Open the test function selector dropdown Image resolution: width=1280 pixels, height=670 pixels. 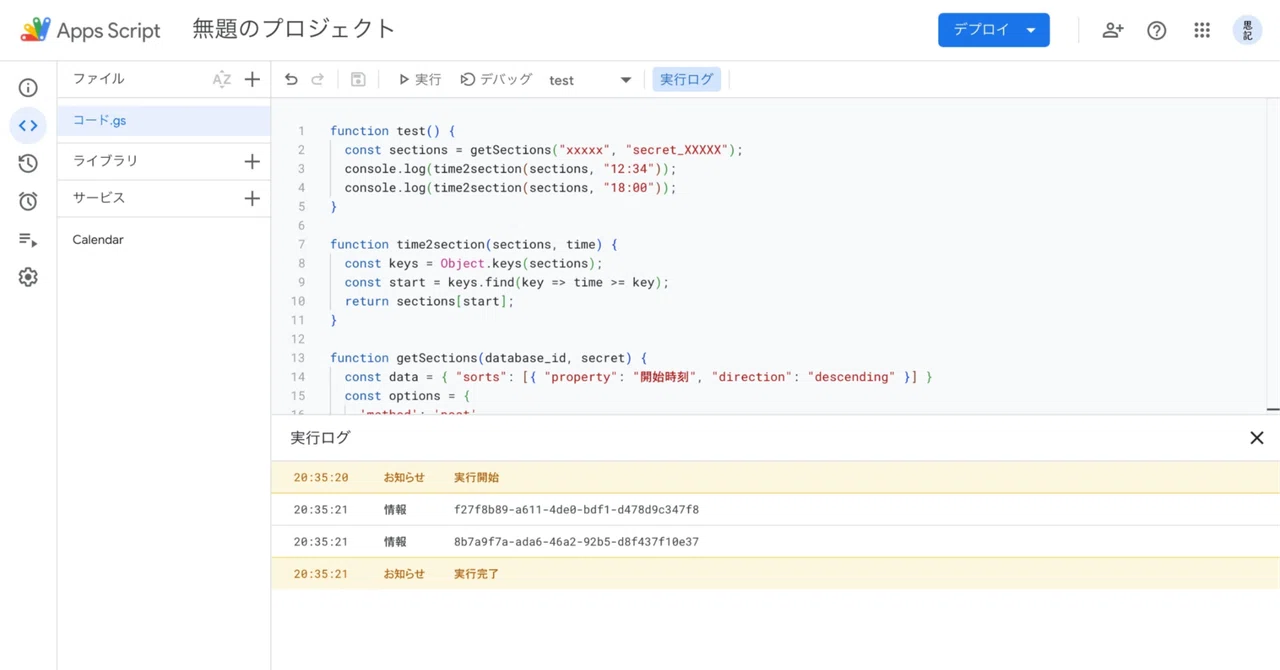590,80
